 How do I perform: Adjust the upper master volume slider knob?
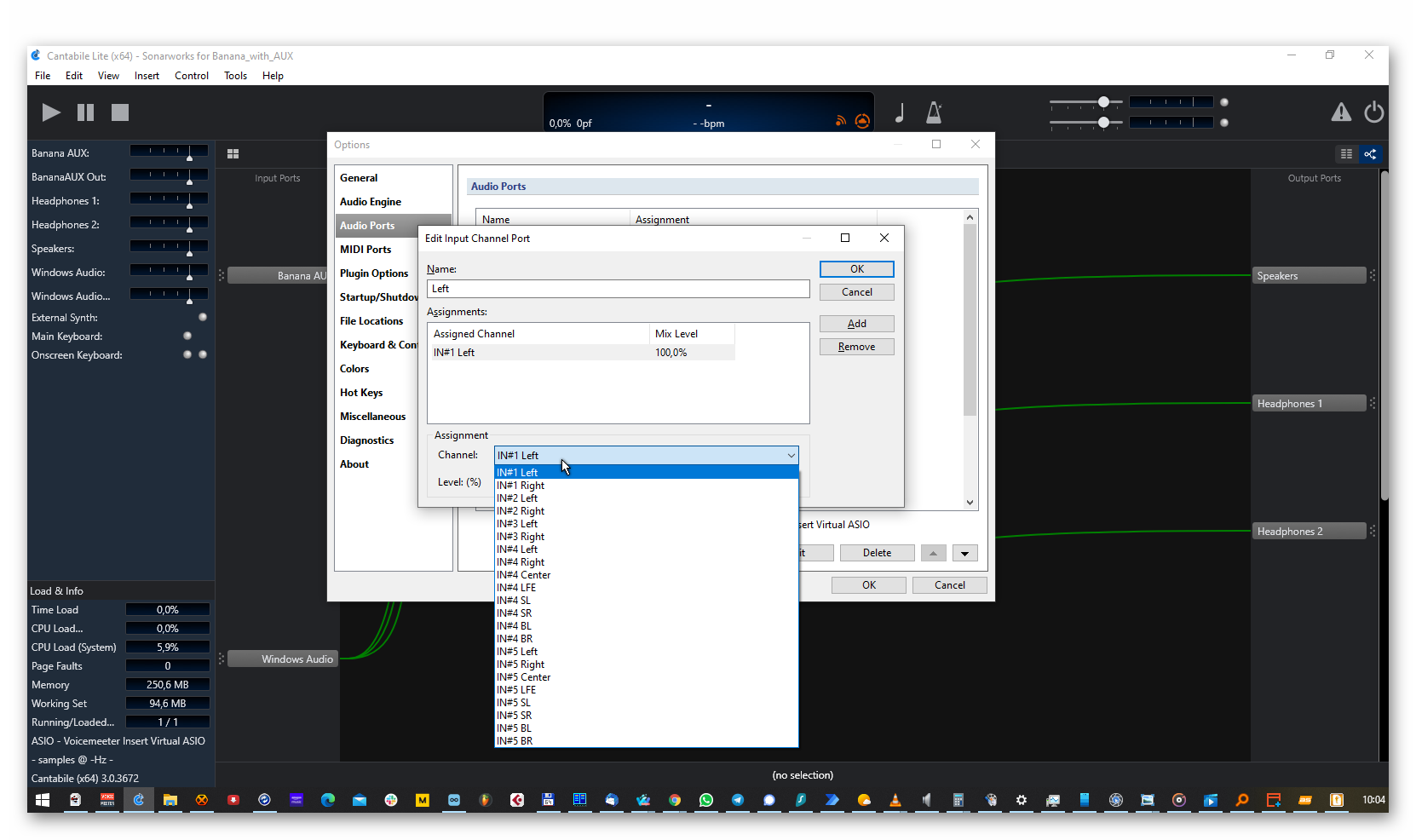click(x=1103, y=102)
